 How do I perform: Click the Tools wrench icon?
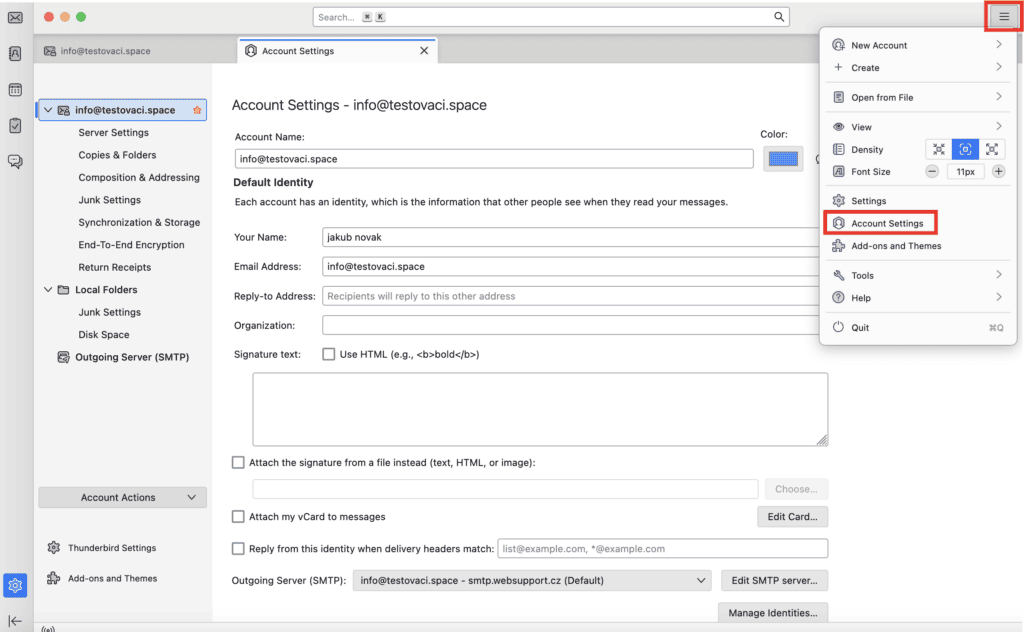[x=839, y=275]
